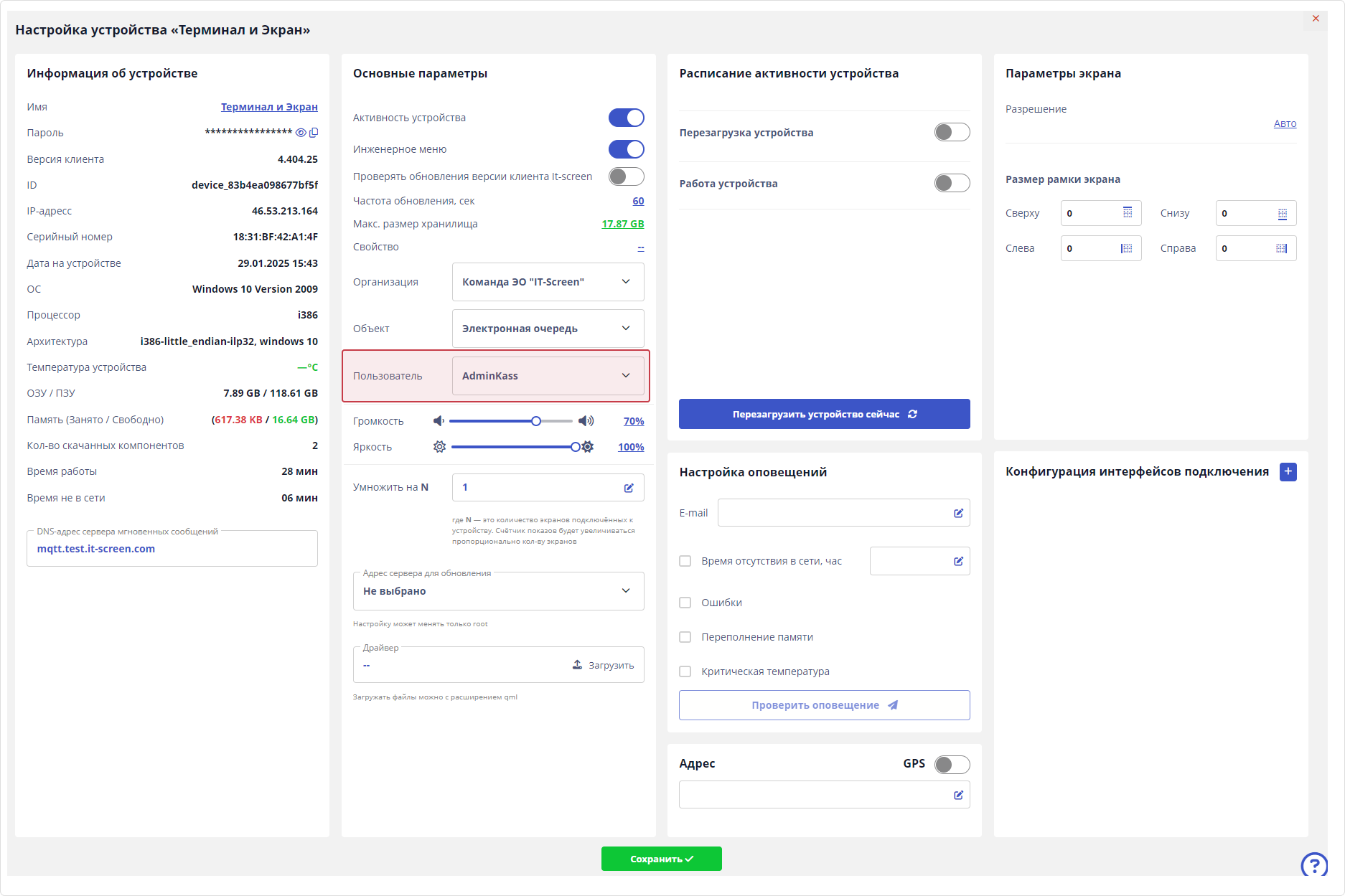
Task: Check the Переполнение памяти checkbox
Action: click(685, 637)
